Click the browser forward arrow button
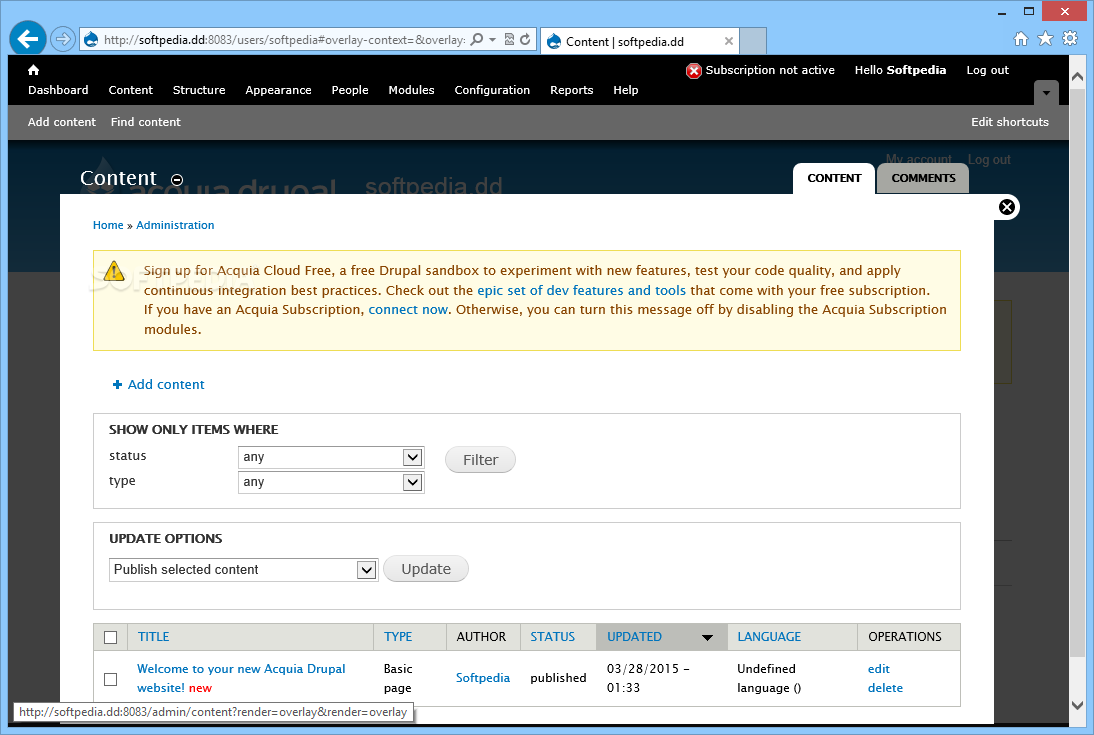The width and height of the screenshot is (1094, 735). (x=63, y=39)
